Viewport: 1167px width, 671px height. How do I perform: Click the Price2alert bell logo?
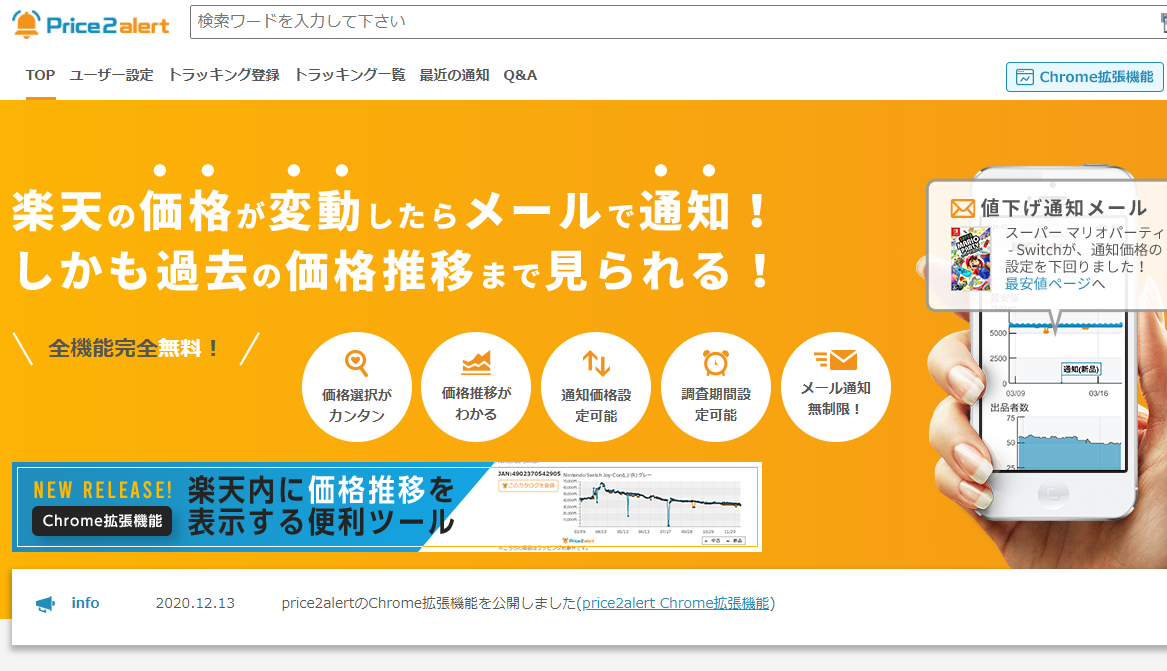[26, 23]
